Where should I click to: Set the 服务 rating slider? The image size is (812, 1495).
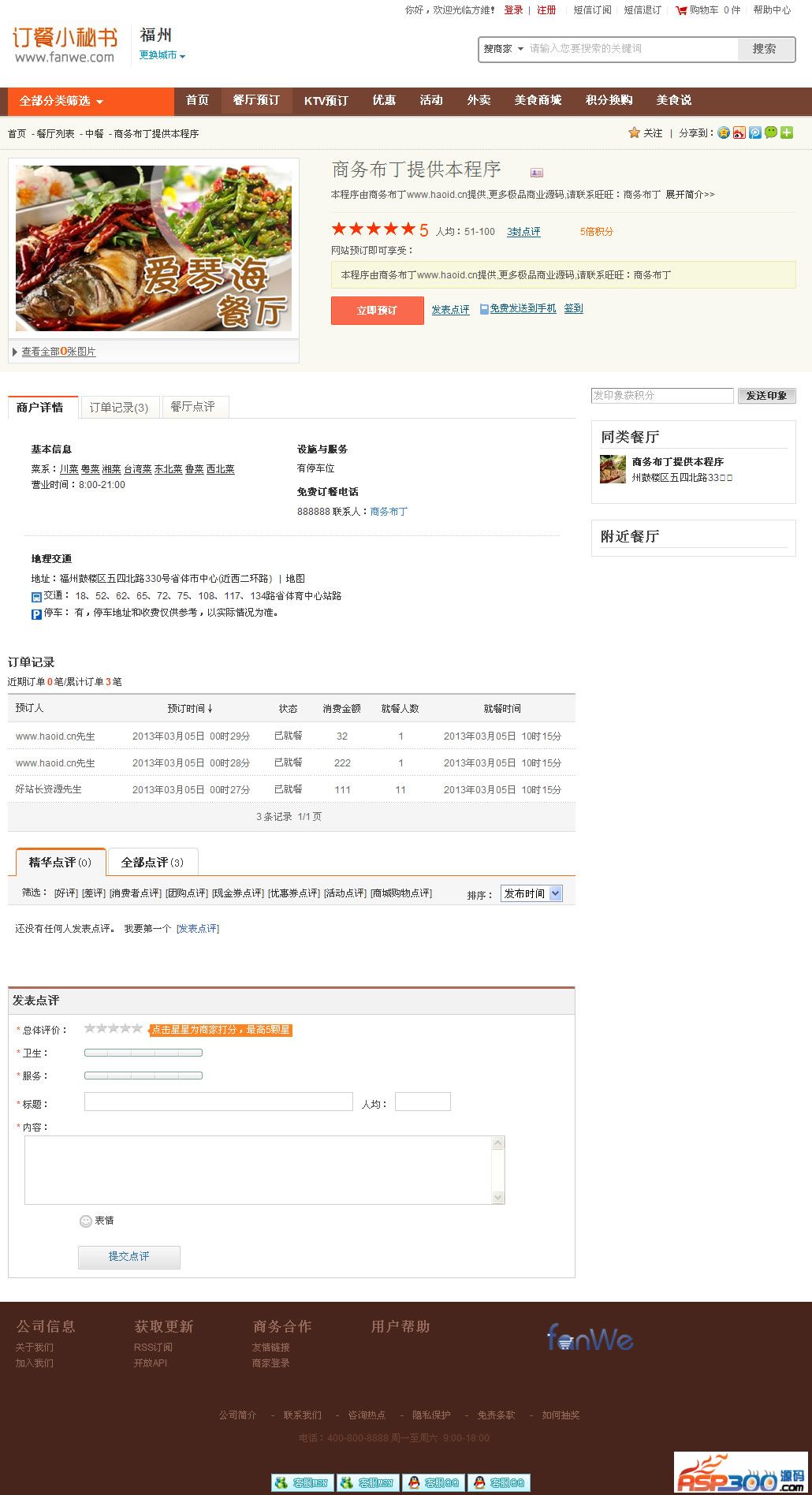[143, 1076]
